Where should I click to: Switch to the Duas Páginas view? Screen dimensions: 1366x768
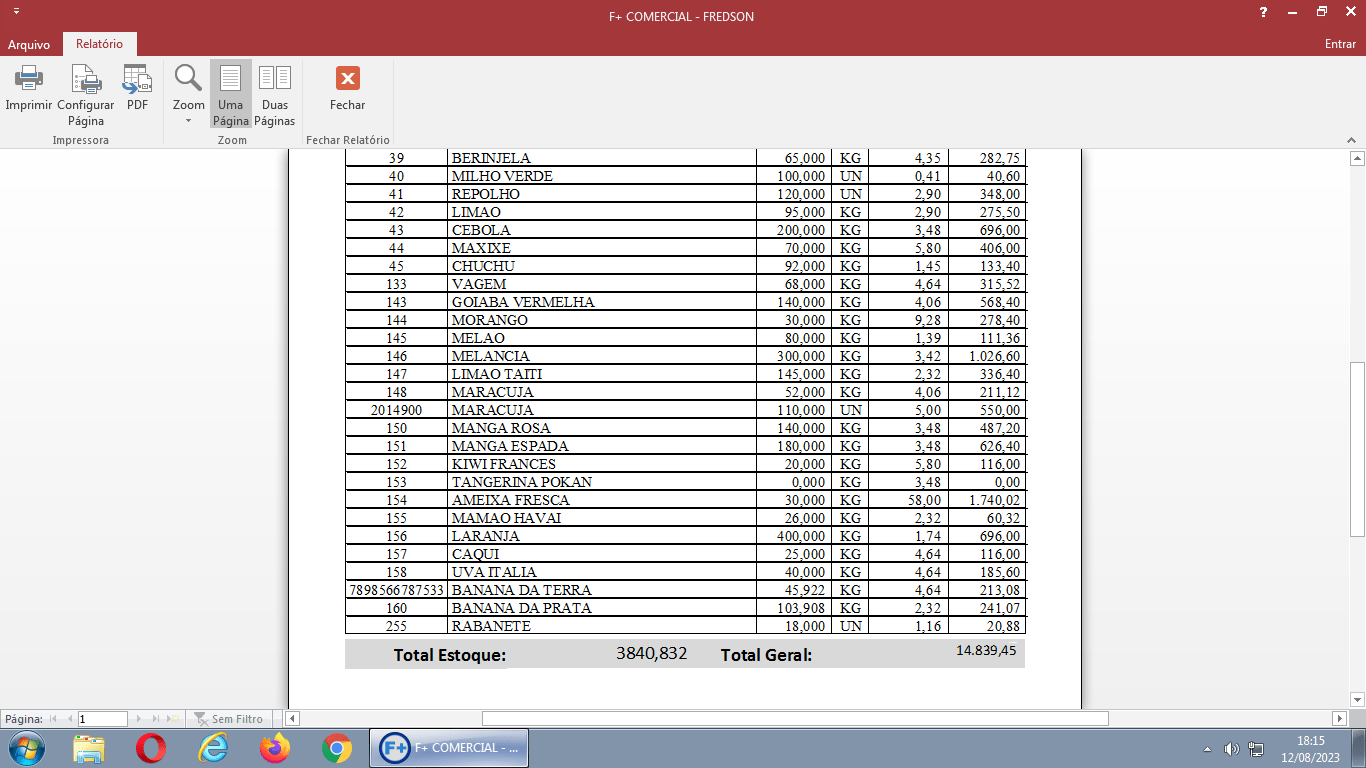pyautogui.click(x=275, y=95)
